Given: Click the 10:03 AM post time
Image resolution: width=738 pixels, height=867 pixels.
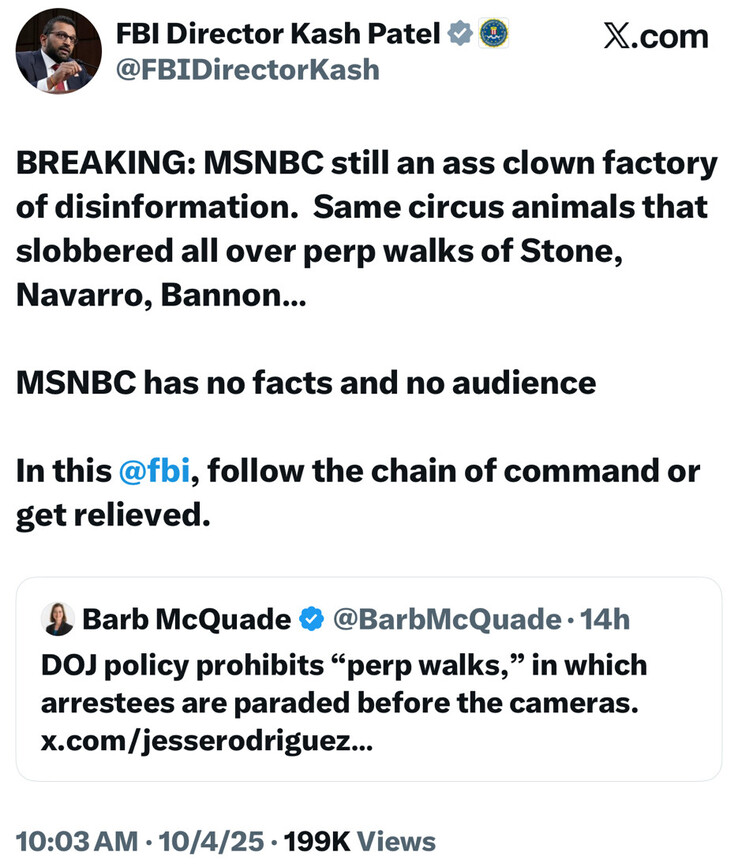Looking at the screenshot, I should 77,841.
